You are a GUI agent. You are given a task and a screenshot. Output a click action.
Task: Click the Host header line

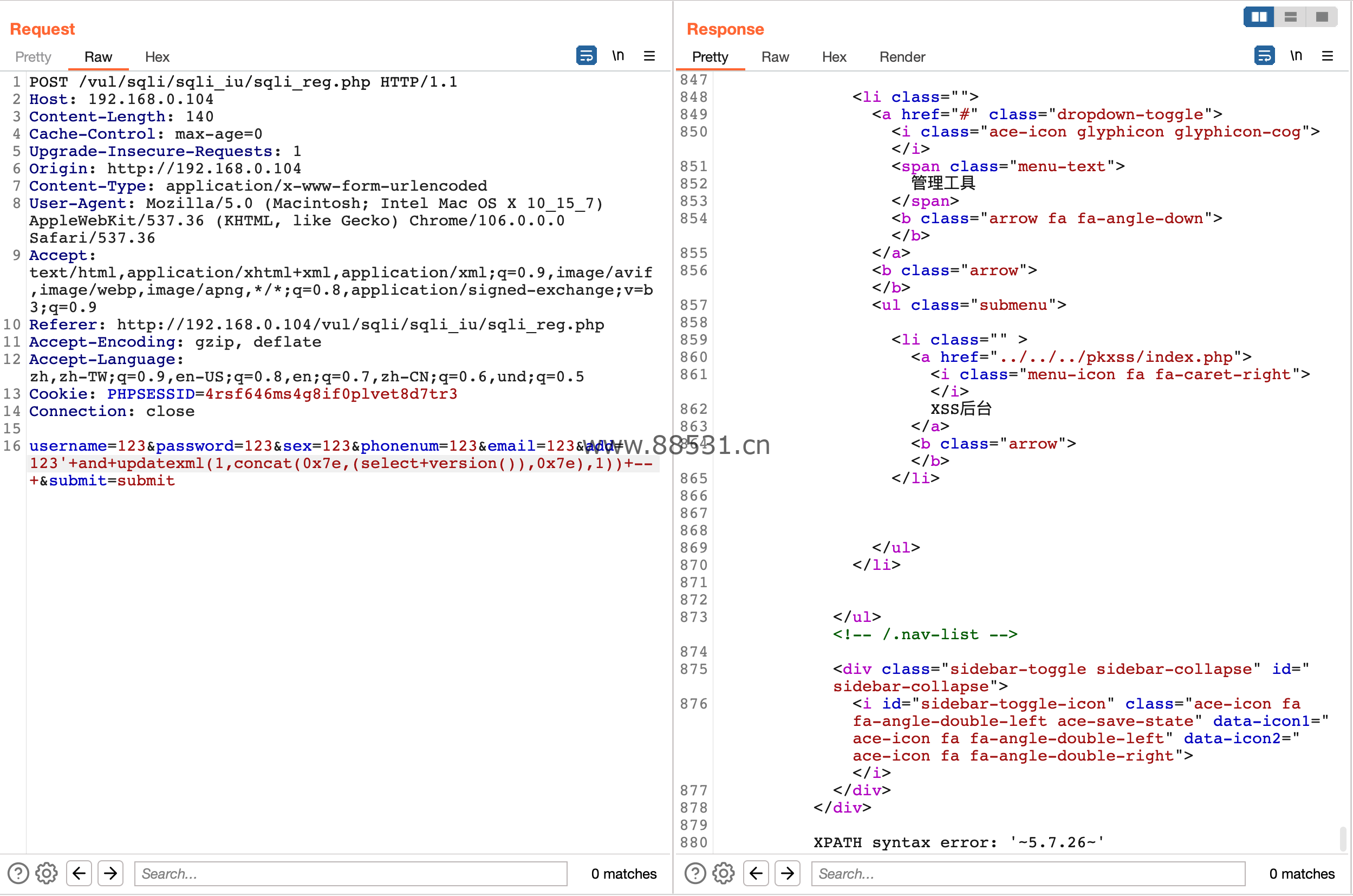click(121, 100)
